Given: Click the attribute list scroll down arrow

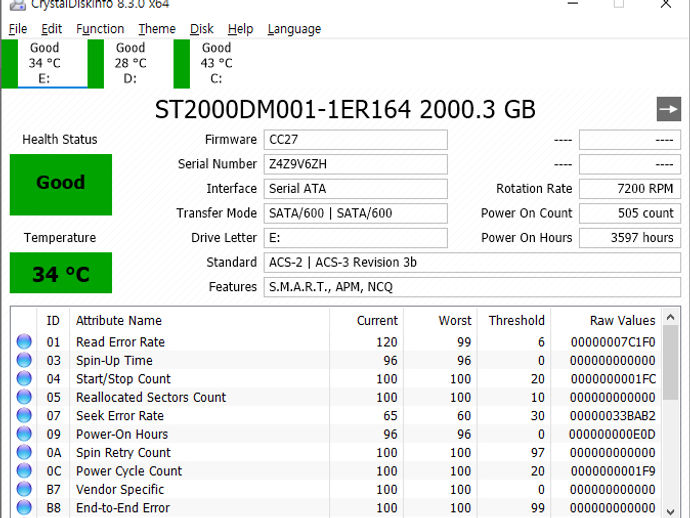Looking at the screenshot, I should [671, 511].
